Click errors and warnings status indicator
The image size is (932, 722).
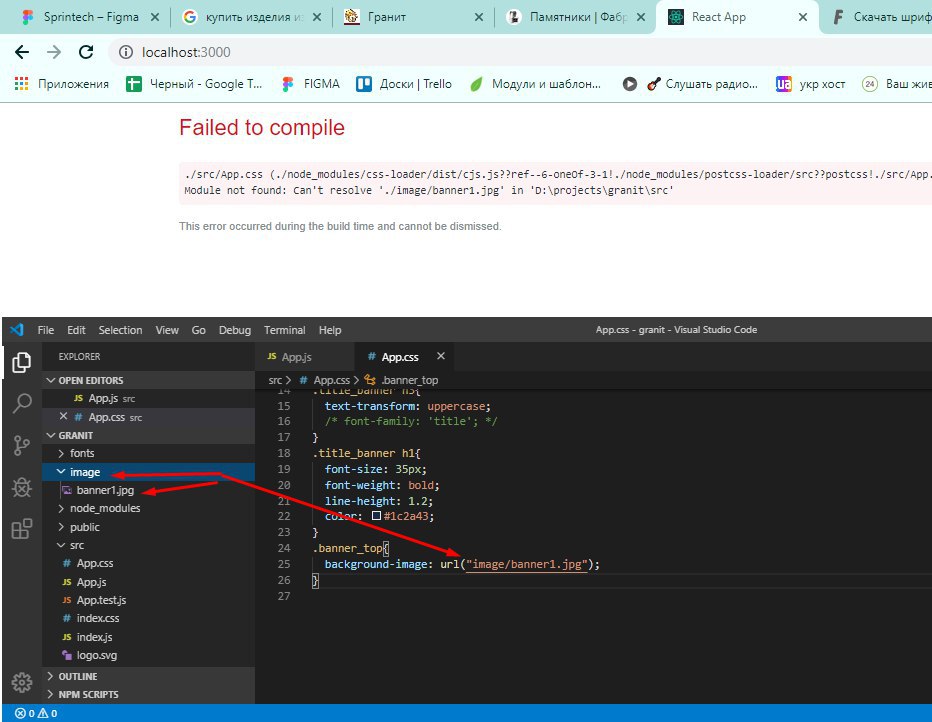click(x=36, y=713)
